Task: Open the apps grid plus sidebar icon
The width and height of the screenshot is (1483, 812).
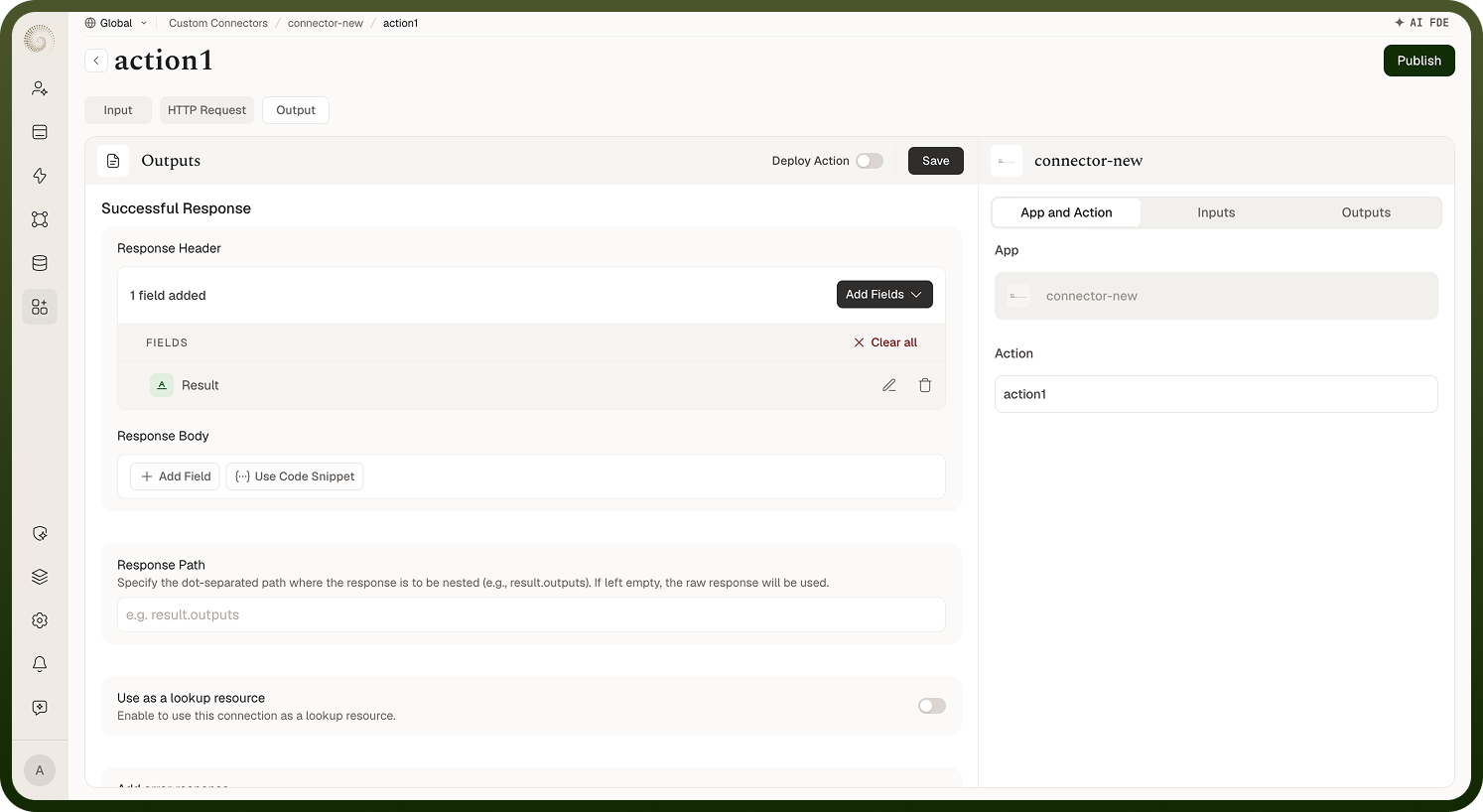Action: (40, 307)
